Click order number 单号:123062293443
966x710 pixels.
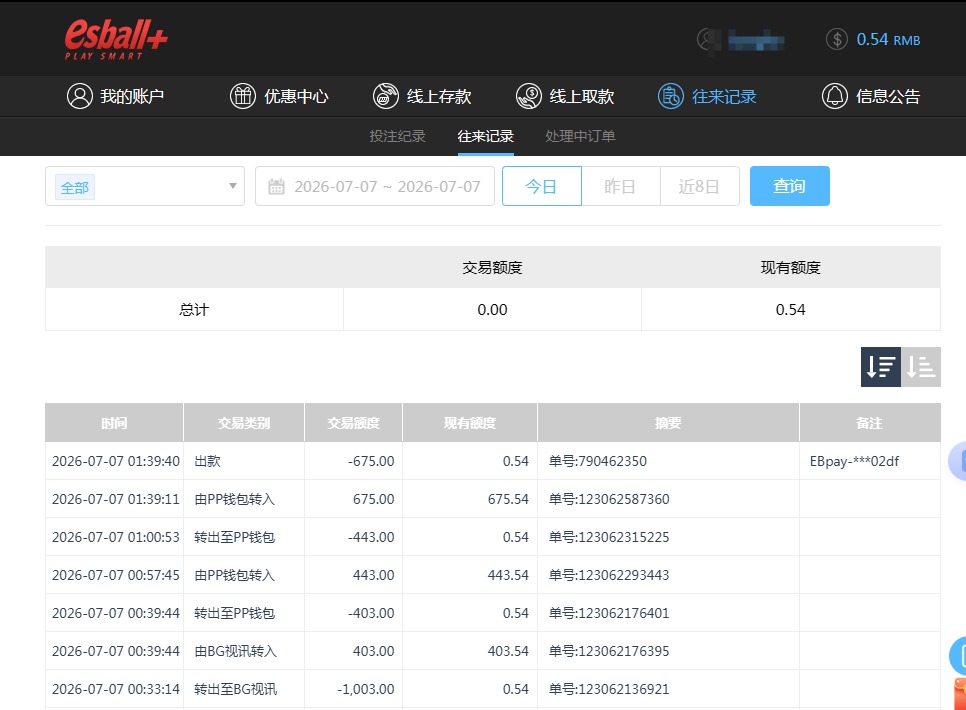(x=609, y=575)
